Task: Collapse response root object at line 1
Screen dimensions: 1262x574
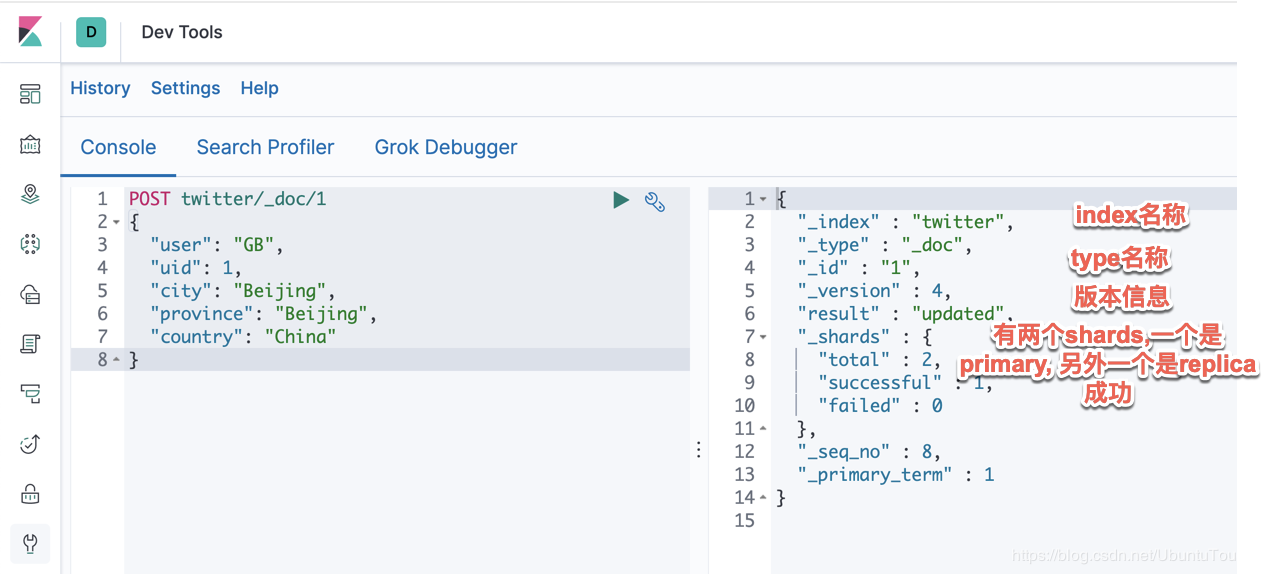Action: [x=764, y=199]
